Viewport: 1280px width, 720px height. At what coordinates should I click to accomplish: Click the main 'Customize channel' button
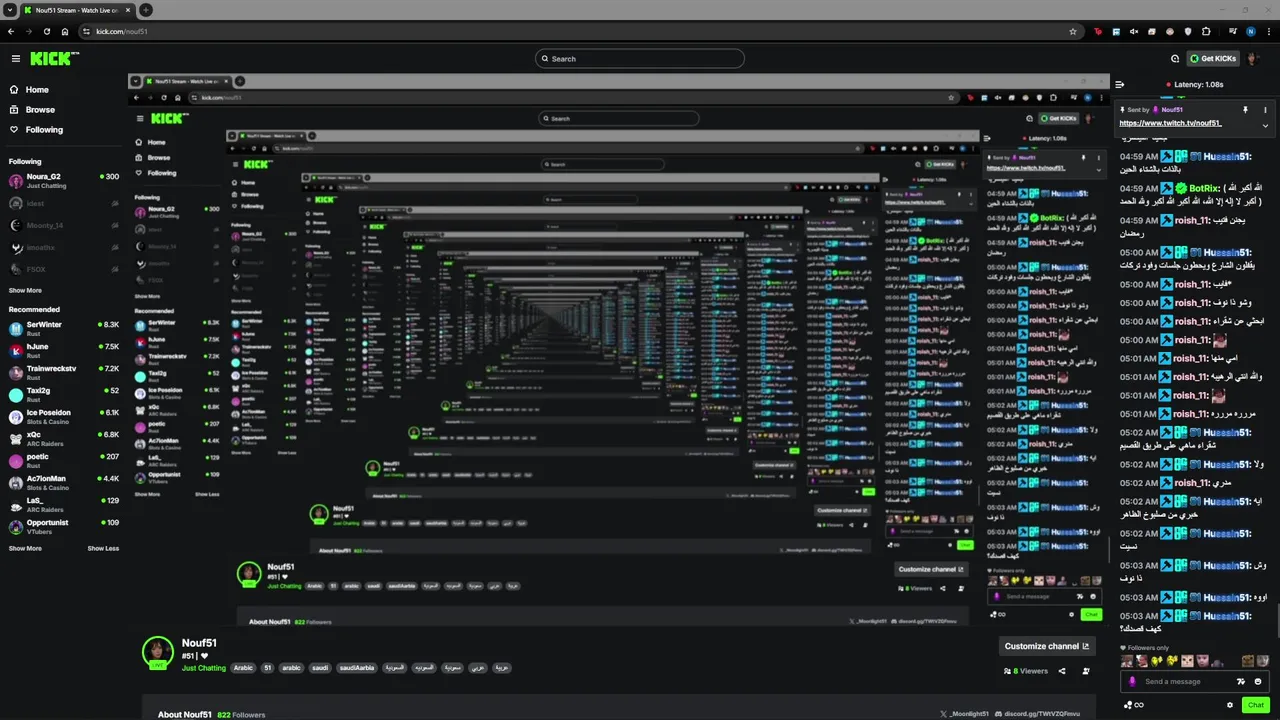[x=1046, y=646]
